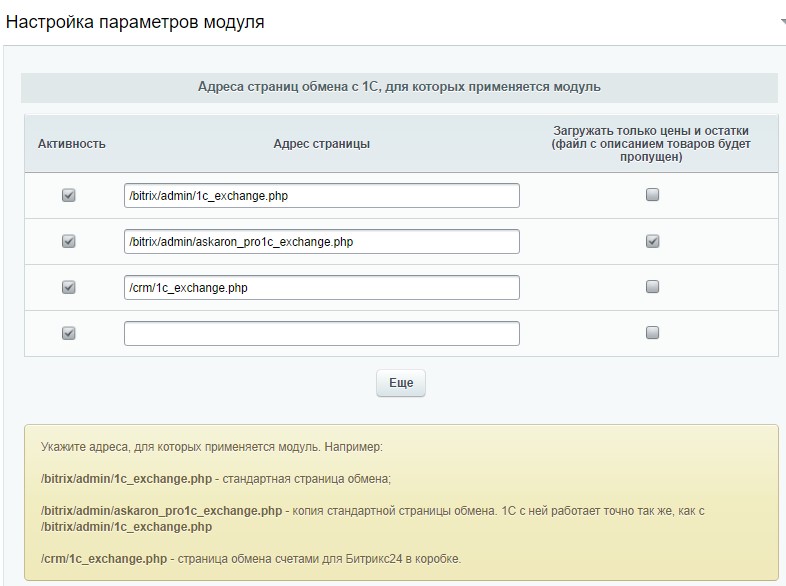This screenshot has width=786, height=586.
Task: Click the Загружать только цены column header
Action: [651, 144]
